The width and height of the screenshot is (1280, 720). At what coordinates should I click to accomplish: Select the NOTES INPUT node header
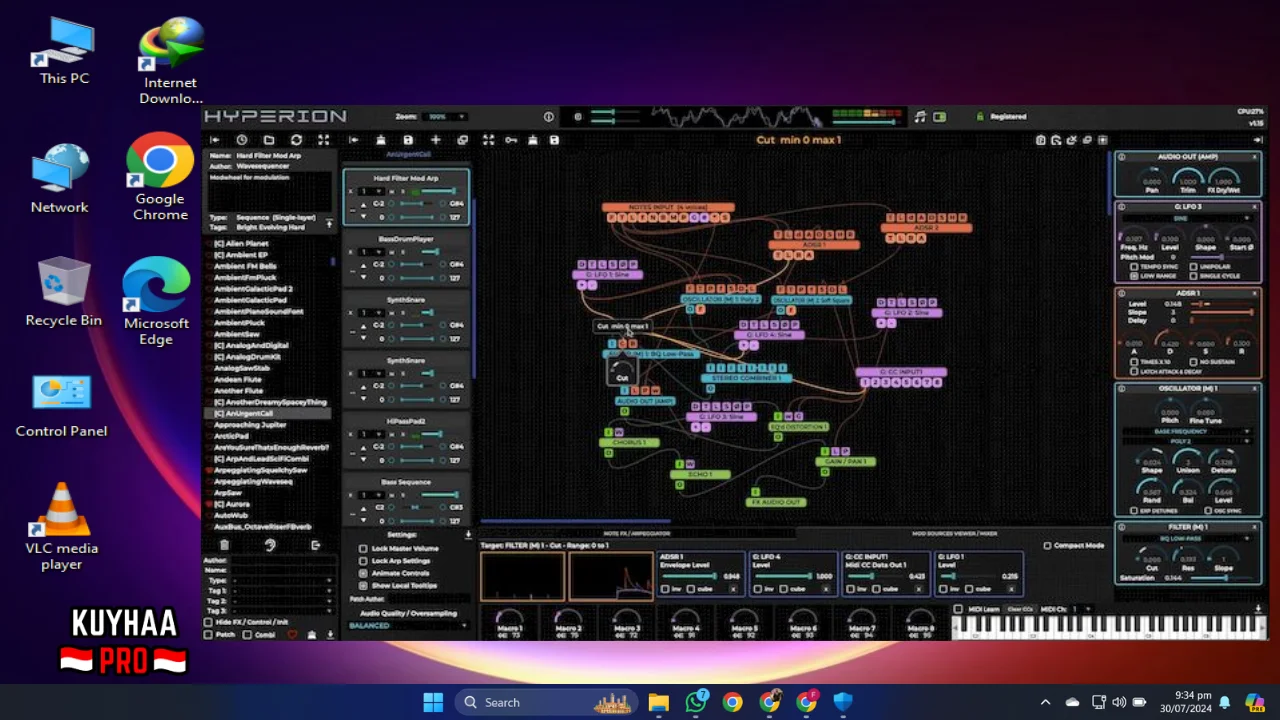(x=668, y=207)
